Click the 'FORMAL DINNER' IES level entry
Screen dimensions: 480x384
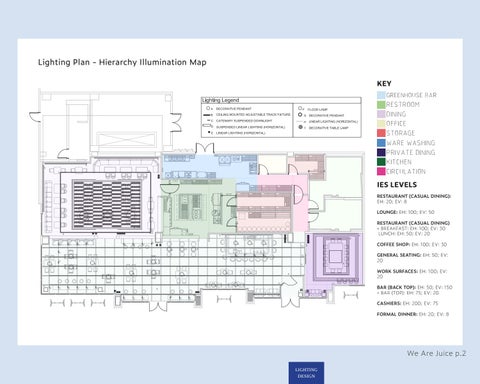pyautogui.click(x=413, y=314)
